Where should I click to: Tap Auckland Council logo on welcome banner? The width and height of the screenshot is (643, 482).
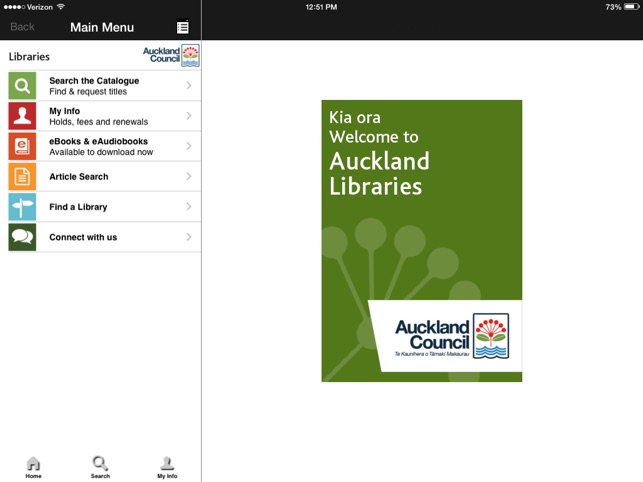(x=451, y=336)
